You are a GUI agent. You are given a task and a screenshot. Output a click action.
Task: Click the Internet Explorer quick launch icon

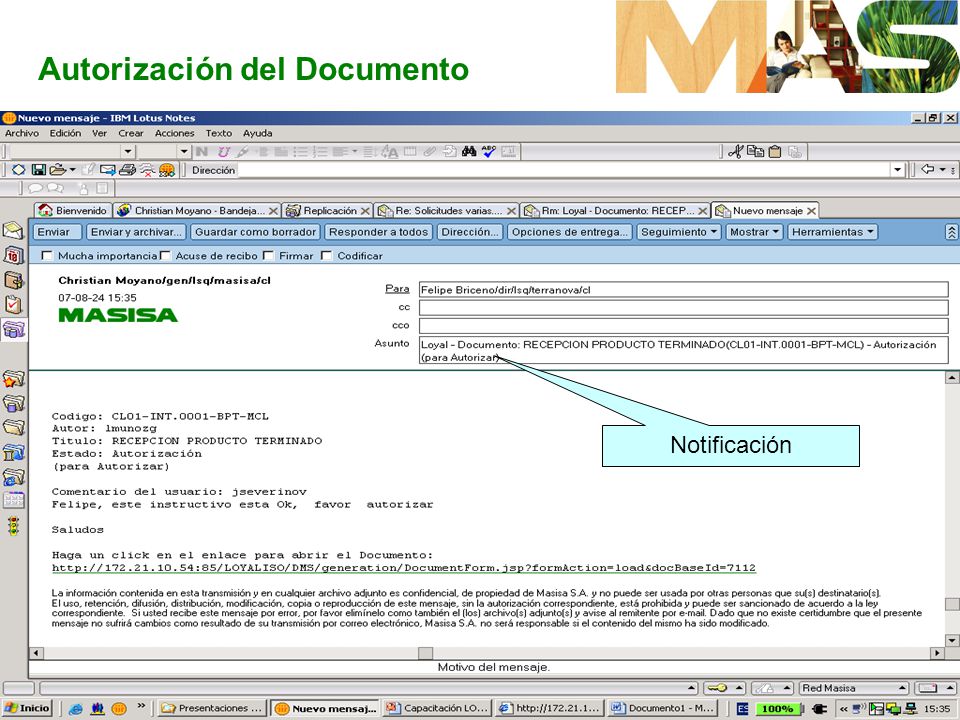point(76,708)
